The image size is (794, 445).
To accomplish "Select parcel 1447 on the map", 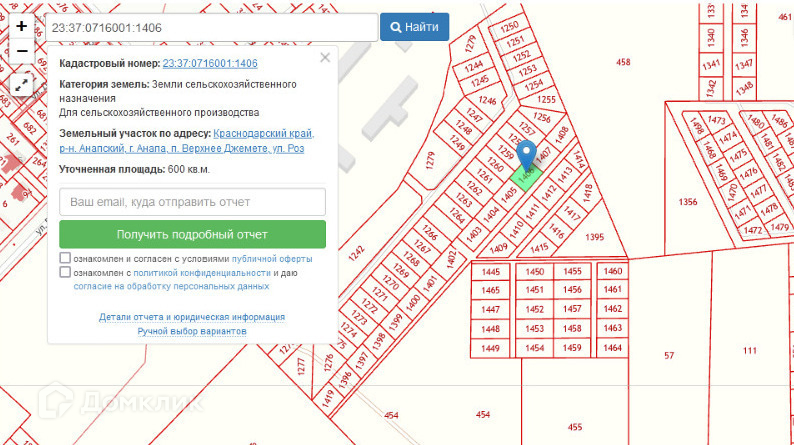I will point(490,309).
